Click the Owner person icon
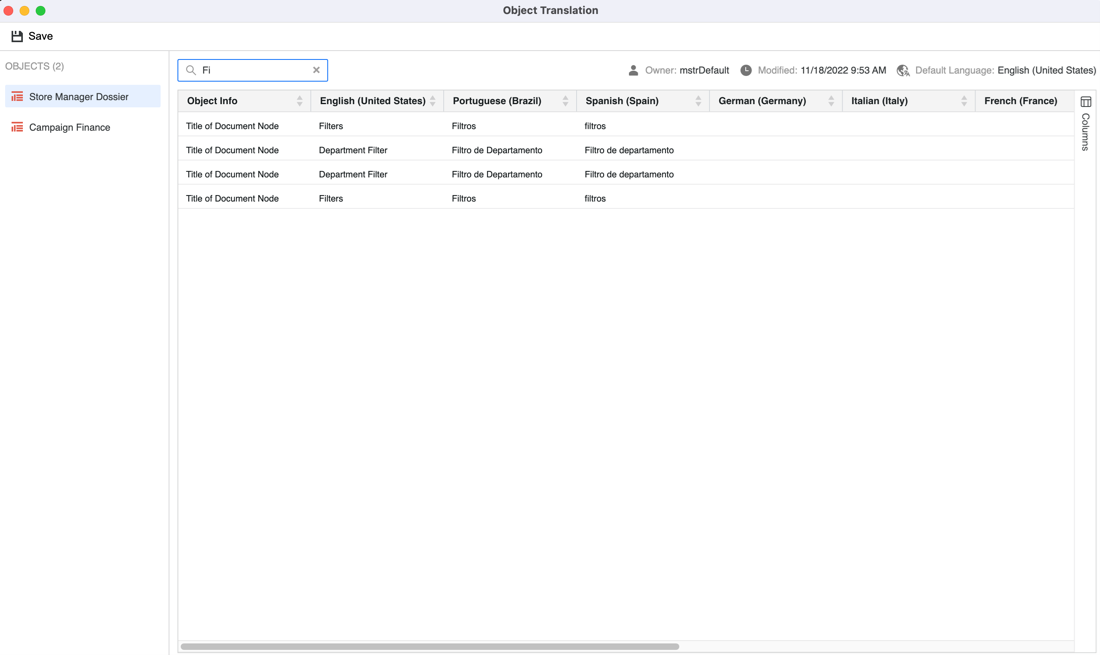1100x655 pixels. point(633,70)
